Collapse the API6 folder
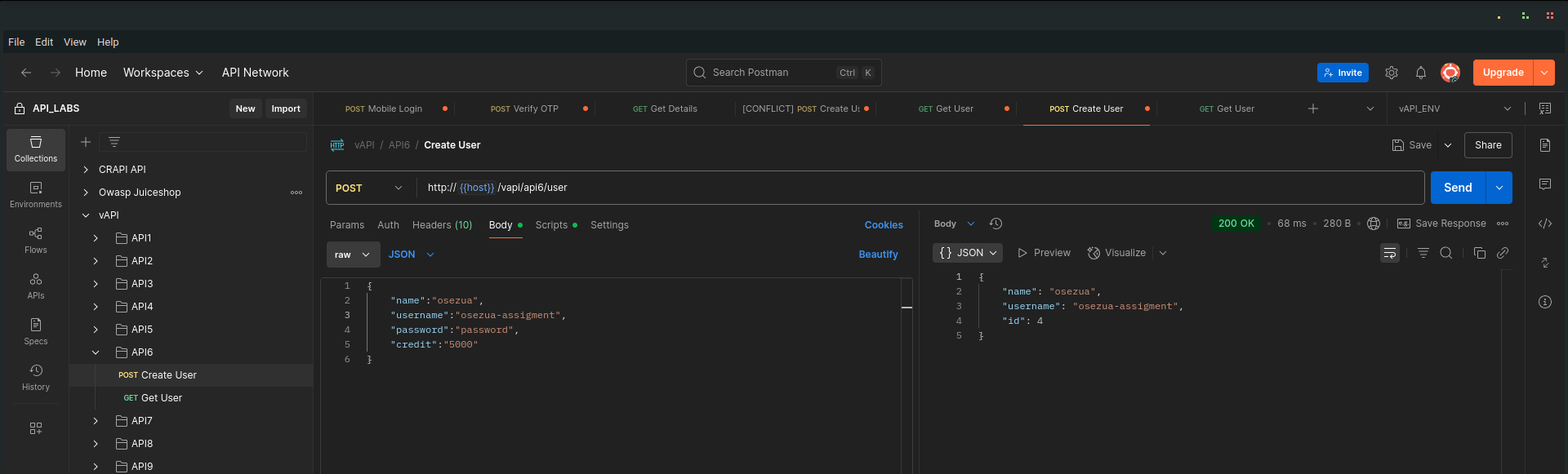 tap(96, 352)
